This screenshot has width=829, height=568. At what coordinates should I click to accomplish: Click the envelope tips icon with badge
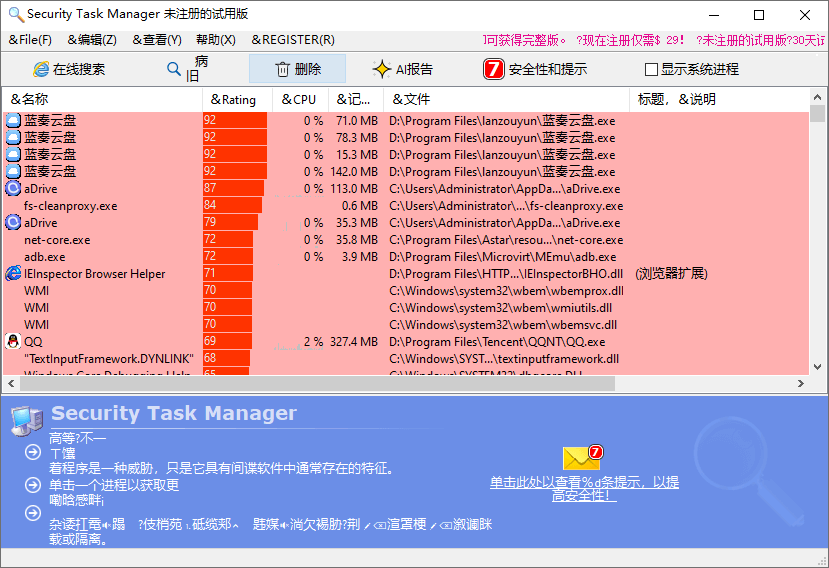tap(583, 457)
